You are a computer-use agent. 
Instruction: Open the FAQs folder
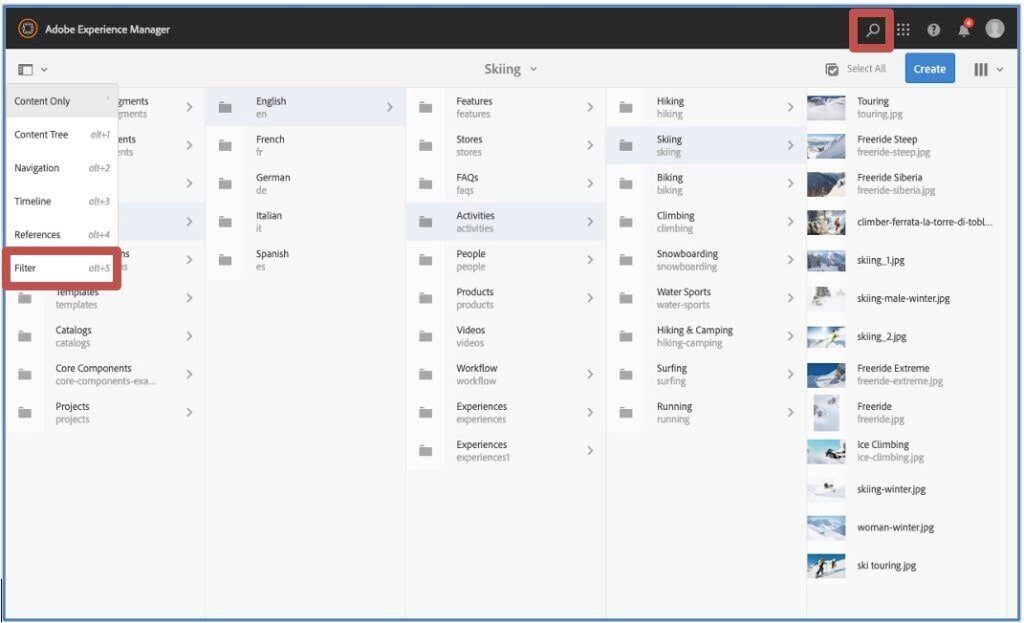coord(505,184)
